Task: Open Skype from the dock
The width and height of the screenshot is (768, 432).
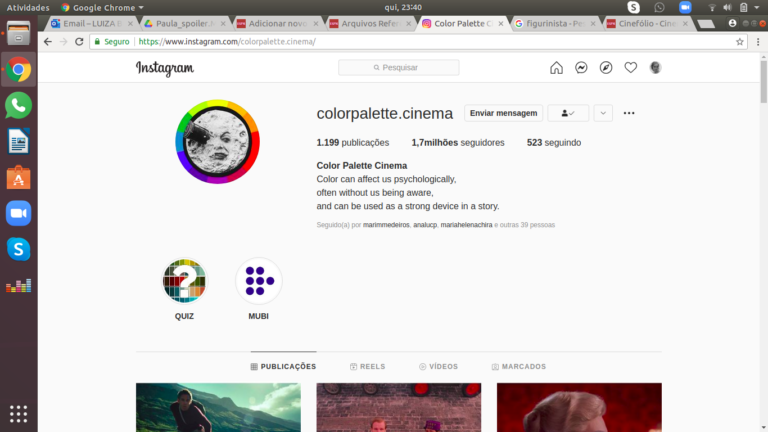Action: tap(18, 249)
